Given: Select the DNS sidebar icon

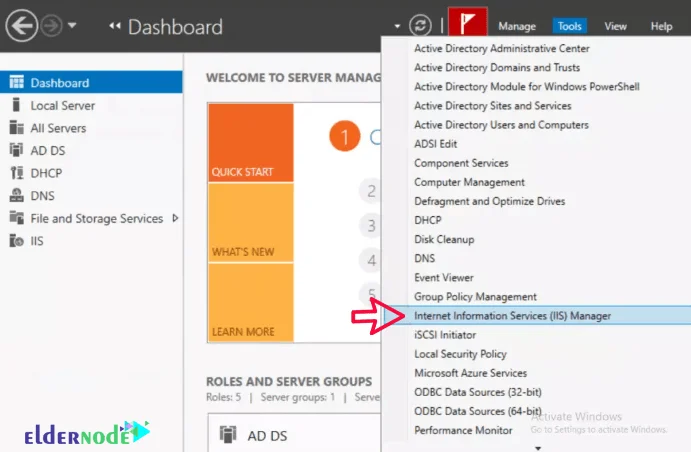Looking at the screenshot, I should 15,196.
